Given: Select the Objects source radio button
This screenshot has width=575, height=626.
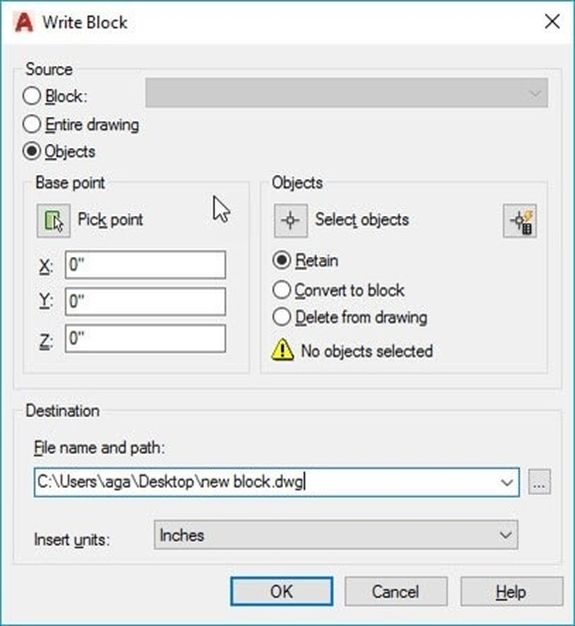Looking at the screenshot, I should [32, 151].
